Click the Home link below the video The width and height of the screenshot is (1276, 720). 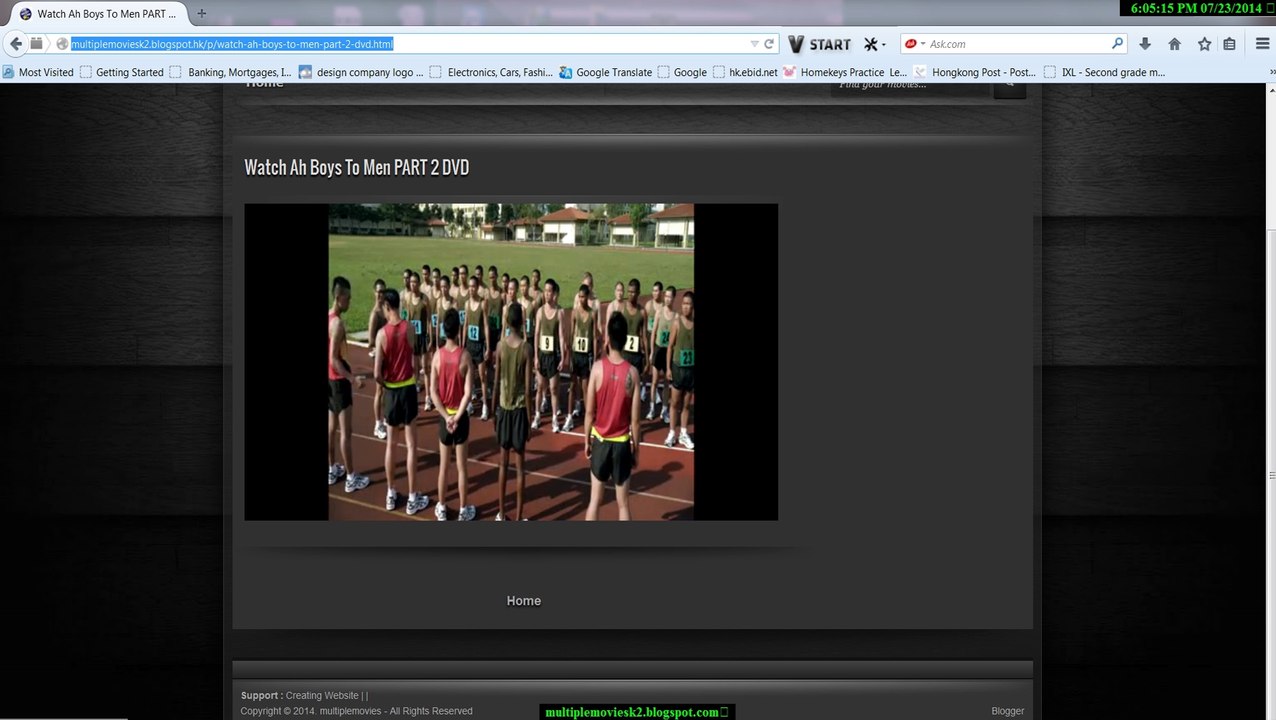(x=524, y=601)
